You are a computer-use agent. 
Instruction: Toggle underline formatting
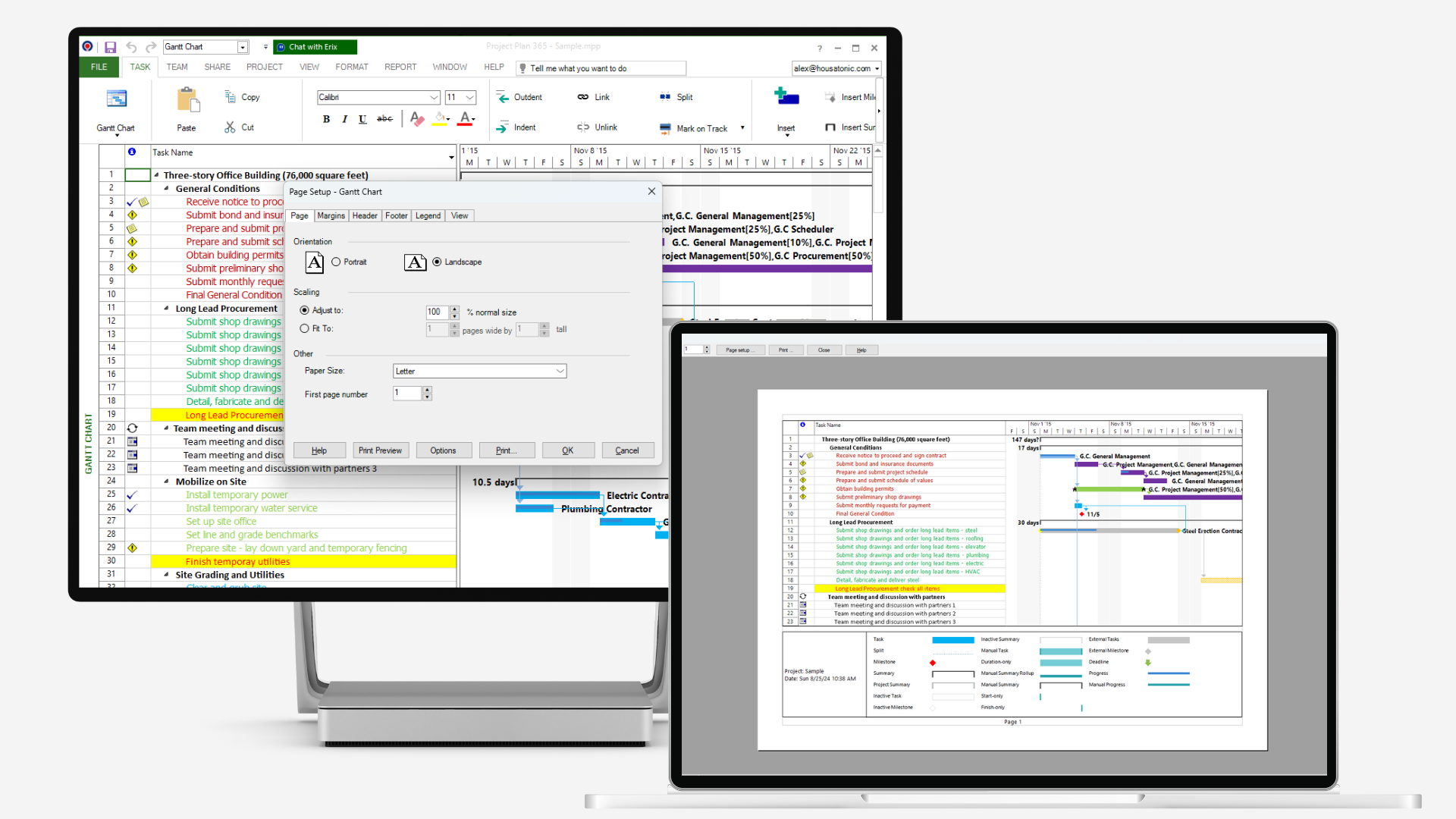362,119
